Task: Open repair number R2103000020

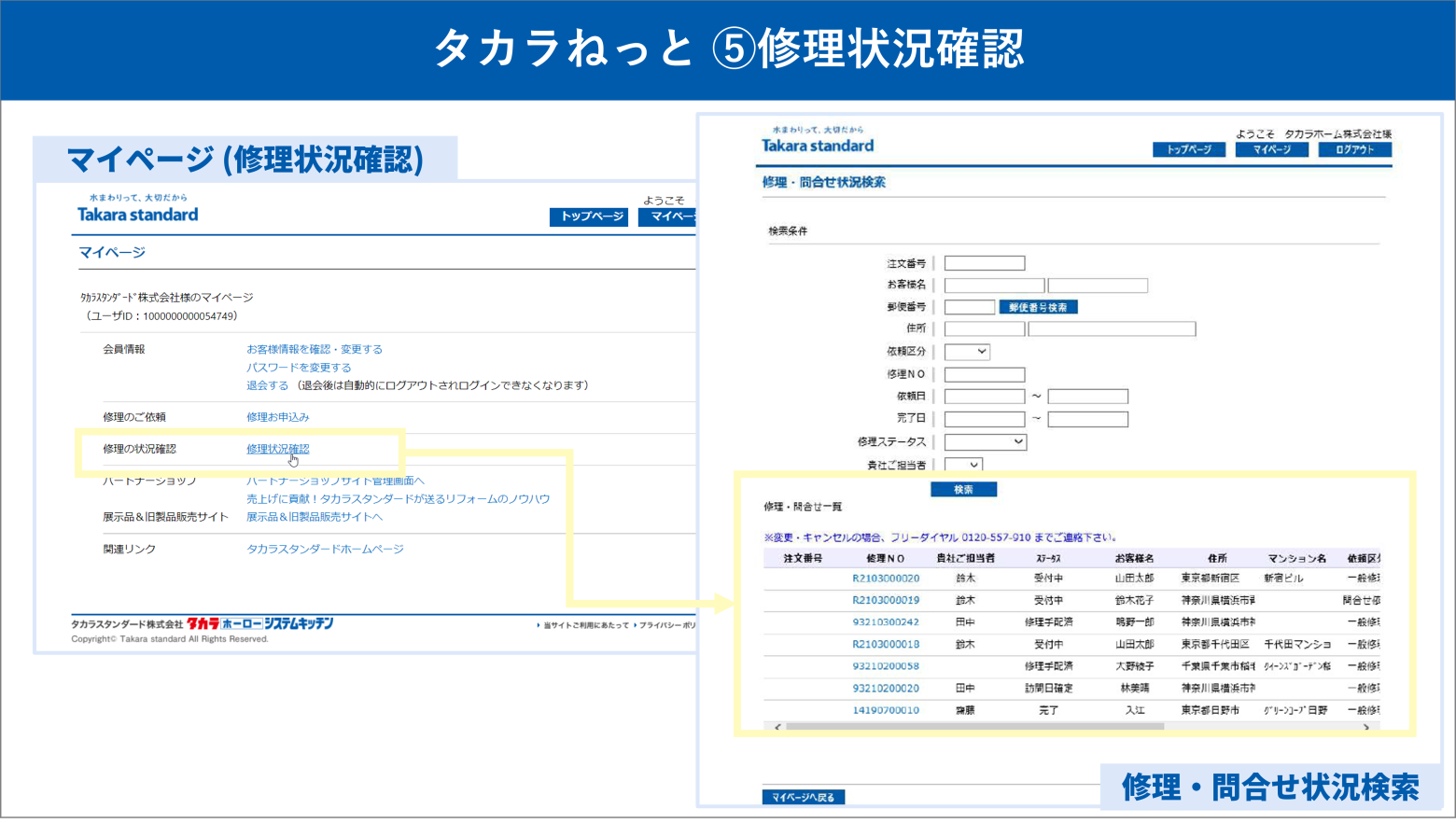Action: [886, 579]
